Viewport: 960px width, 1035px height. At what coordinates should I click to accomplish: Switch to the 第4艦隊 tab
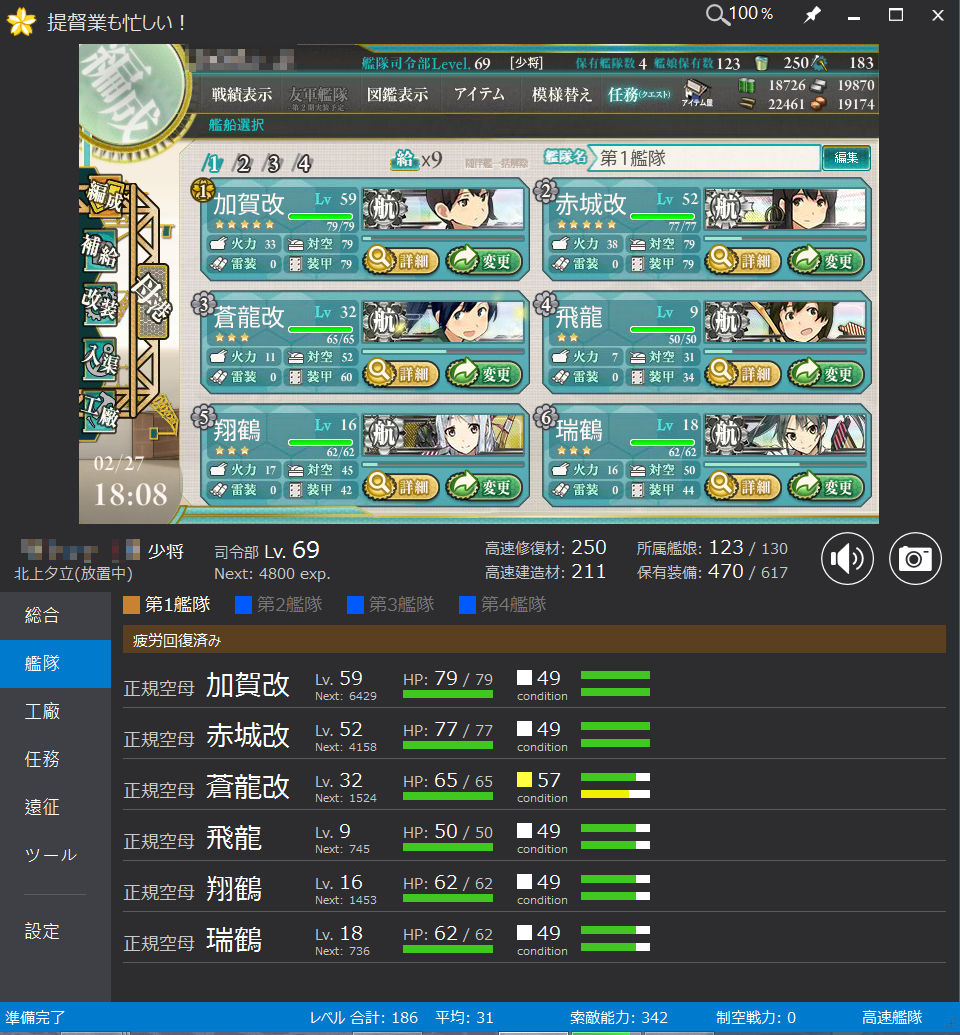[x=503, y=604]
